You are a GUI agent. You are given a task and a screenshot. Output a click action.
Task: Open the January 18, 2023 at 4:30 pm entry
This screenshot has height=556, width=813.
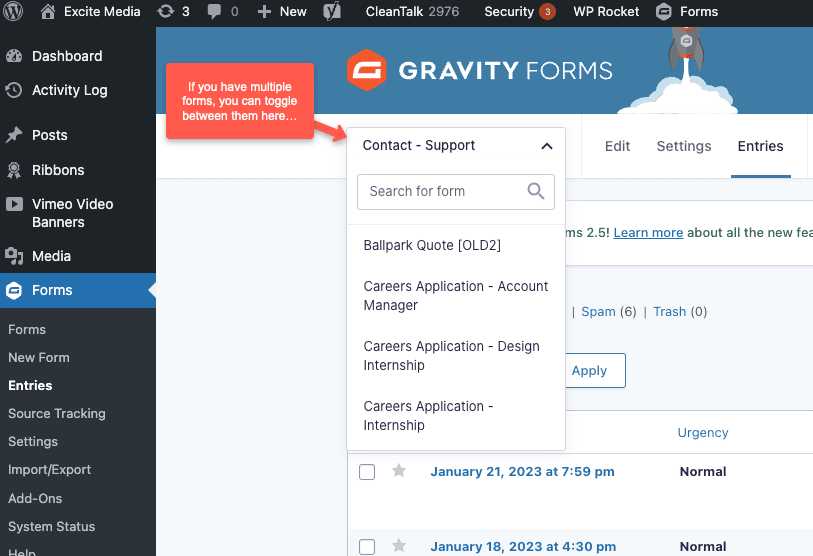[x=523, y=547]
